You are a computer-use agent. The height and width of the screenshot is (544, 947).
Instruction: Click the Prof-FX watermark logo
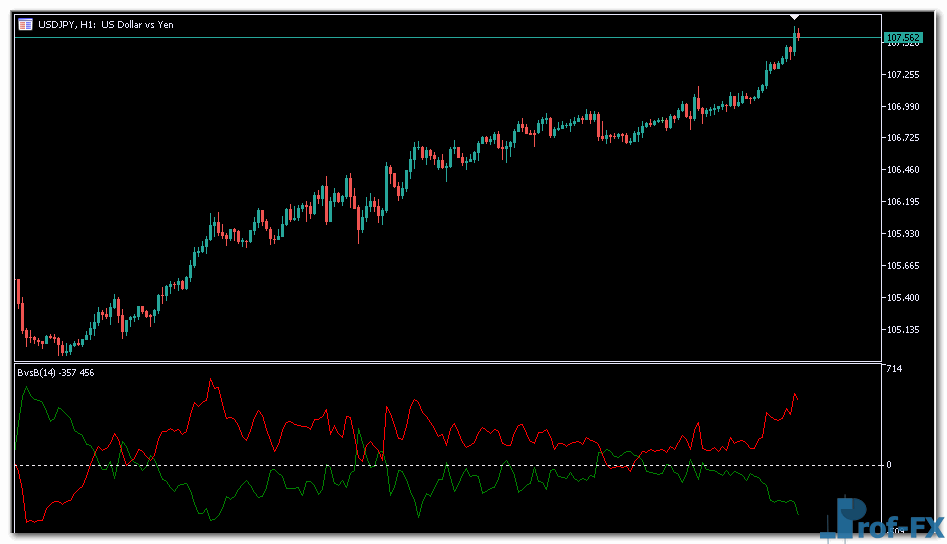tap(878, 522)
